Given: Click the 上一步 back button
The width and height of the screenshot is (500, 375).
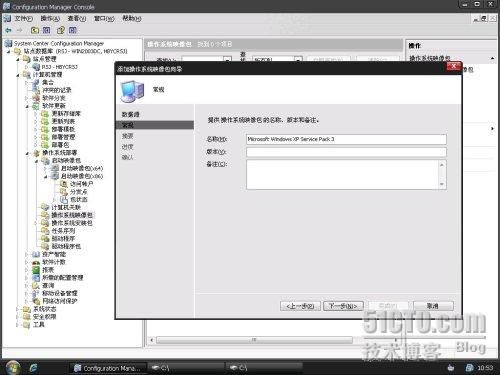Looking at the screenshot, I should tap(300, 306).
